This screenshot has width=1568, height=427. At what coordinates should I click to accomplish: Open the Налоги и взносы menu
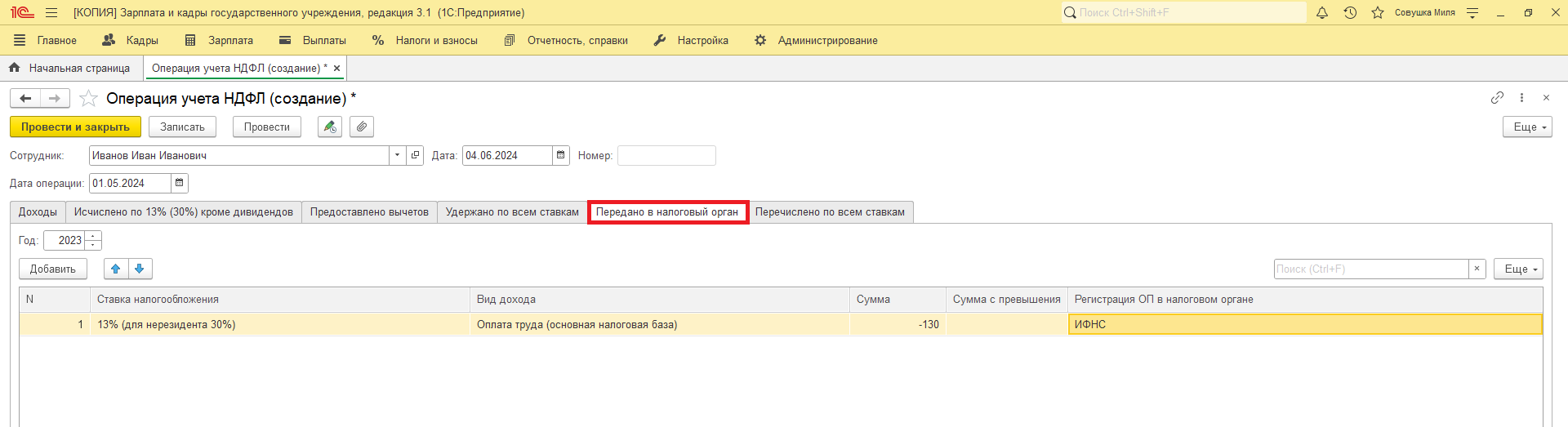[x=425, y=41]
